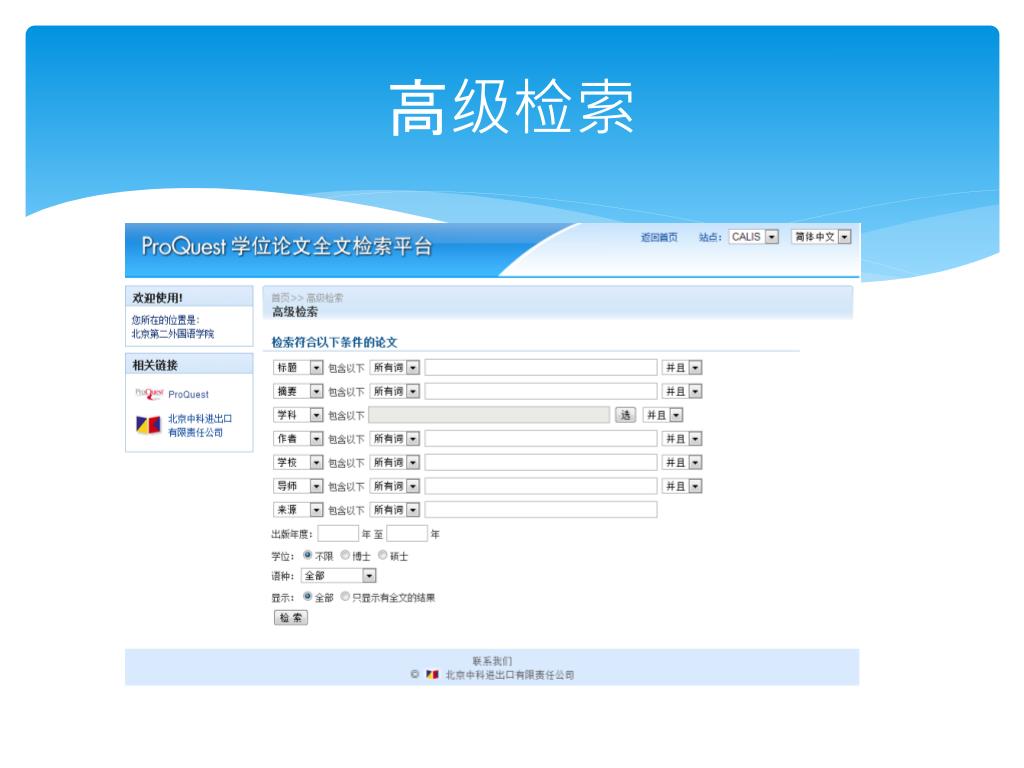Select the 博士 degree radio button

click(x=345, y=555)
